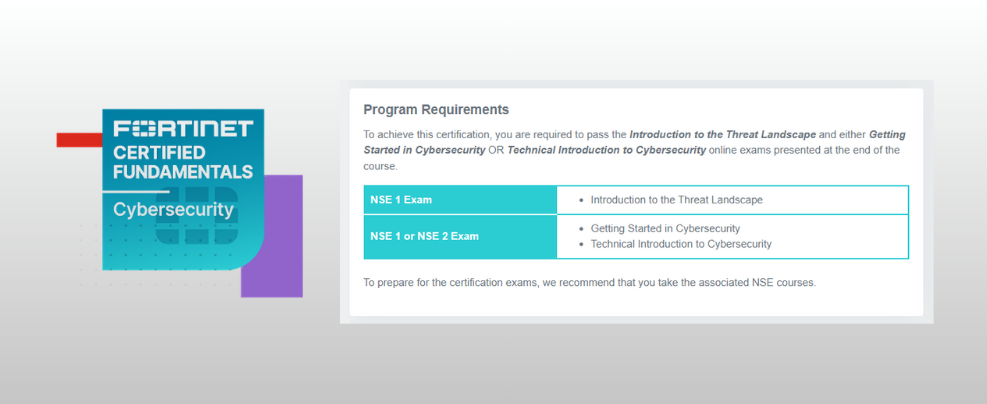
Task: Select the NSE 1 or NSE 2 Exam cell
Action: click(x=460, y=236)
